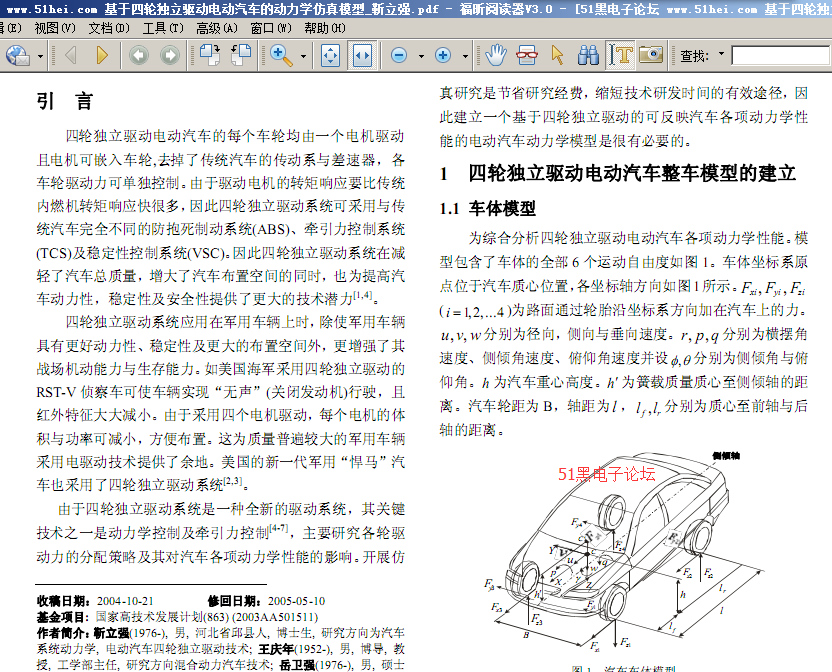Select the zoom-in magnifier tool
Screen dimensions: 832x672
[281, 55]
